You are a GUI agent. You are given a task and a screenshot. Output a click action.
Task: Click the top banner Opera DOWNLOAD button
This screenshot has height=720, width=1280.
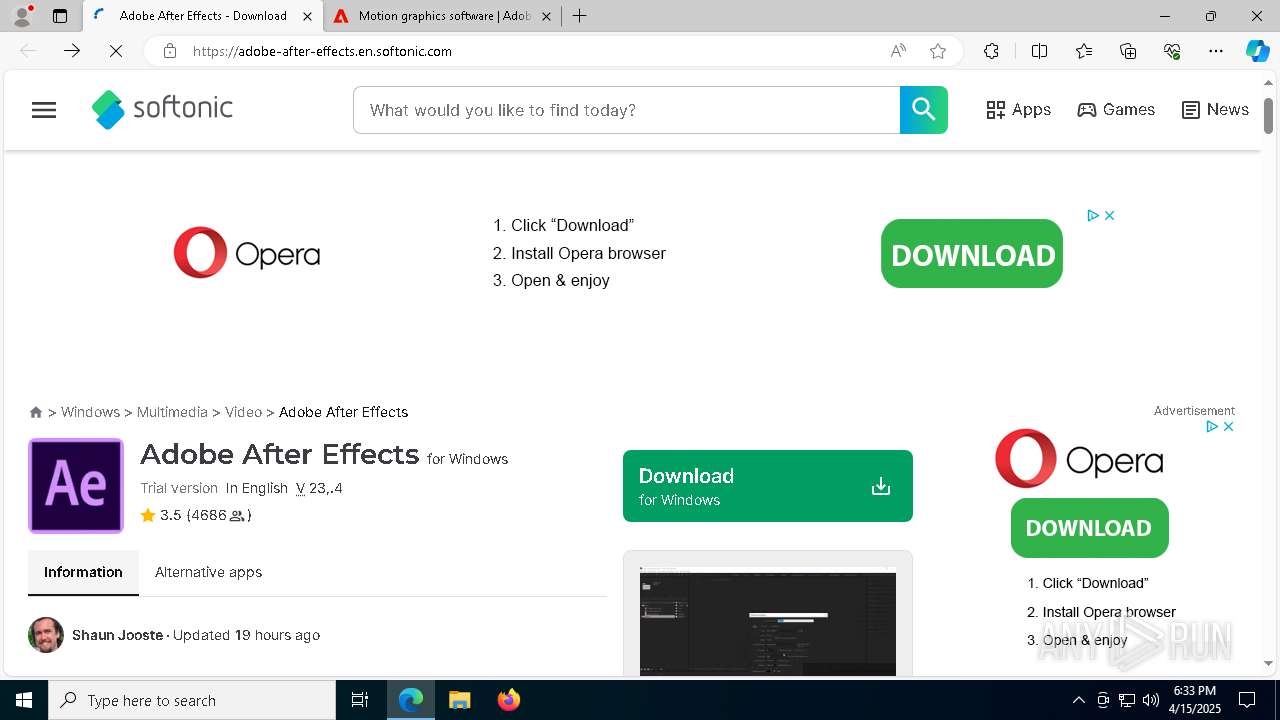[972, 254]
